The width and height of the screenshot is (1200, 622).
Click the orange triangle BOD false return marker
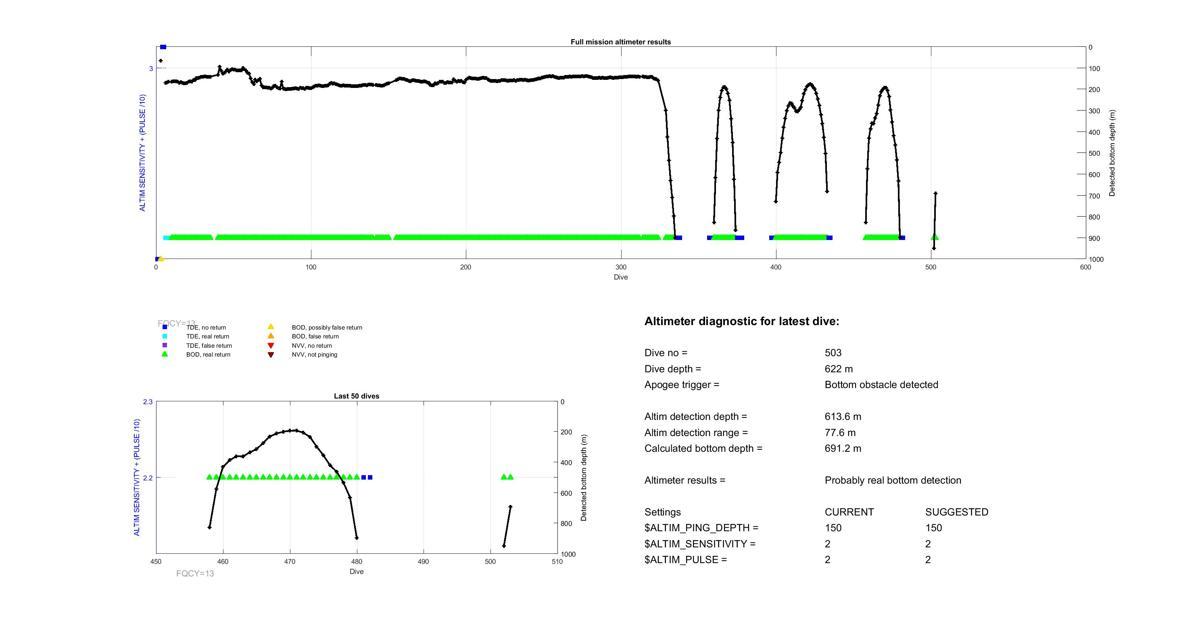click(x=270, y=336)
